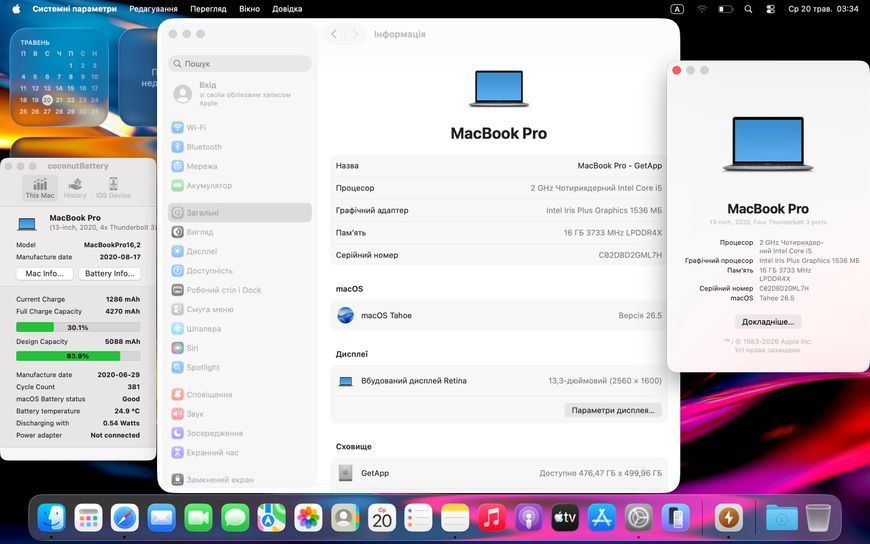Select Bluetooth in settings sidebar

(240, 147)
